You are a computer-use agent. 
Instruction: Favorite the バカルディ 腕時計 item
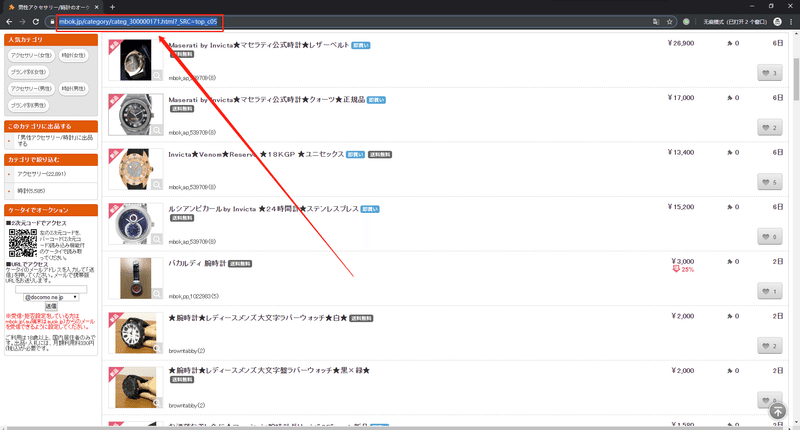[769, 291]
